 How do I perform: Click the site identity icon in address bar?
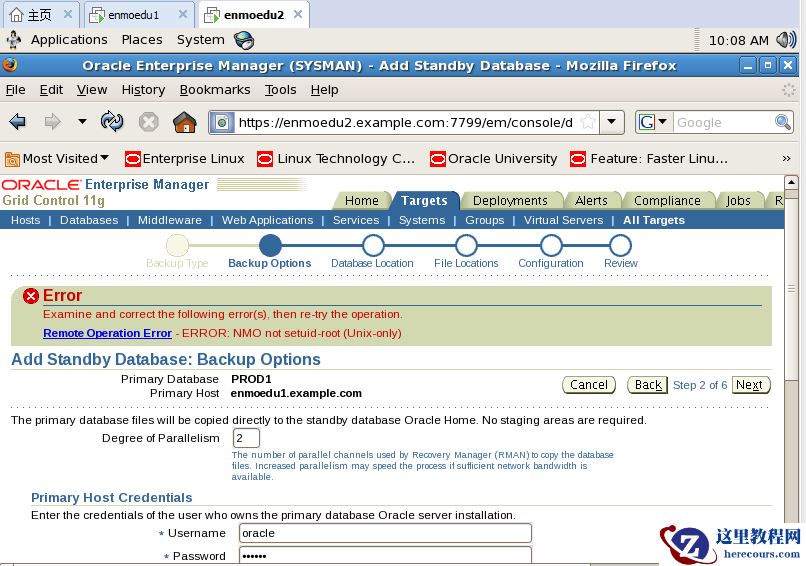(222, 122)
